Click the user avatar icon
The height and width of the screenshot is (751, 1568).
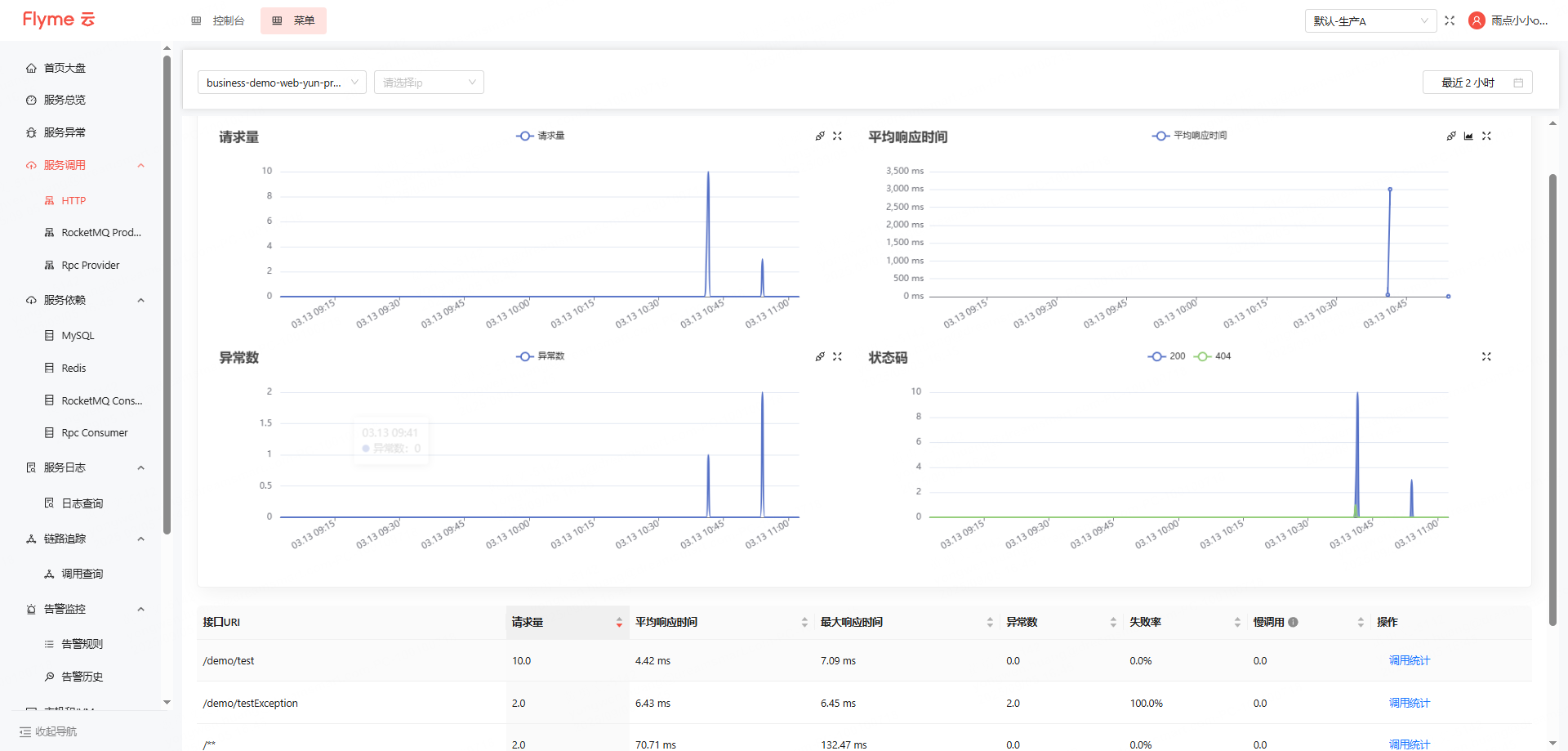[1477, 20]
